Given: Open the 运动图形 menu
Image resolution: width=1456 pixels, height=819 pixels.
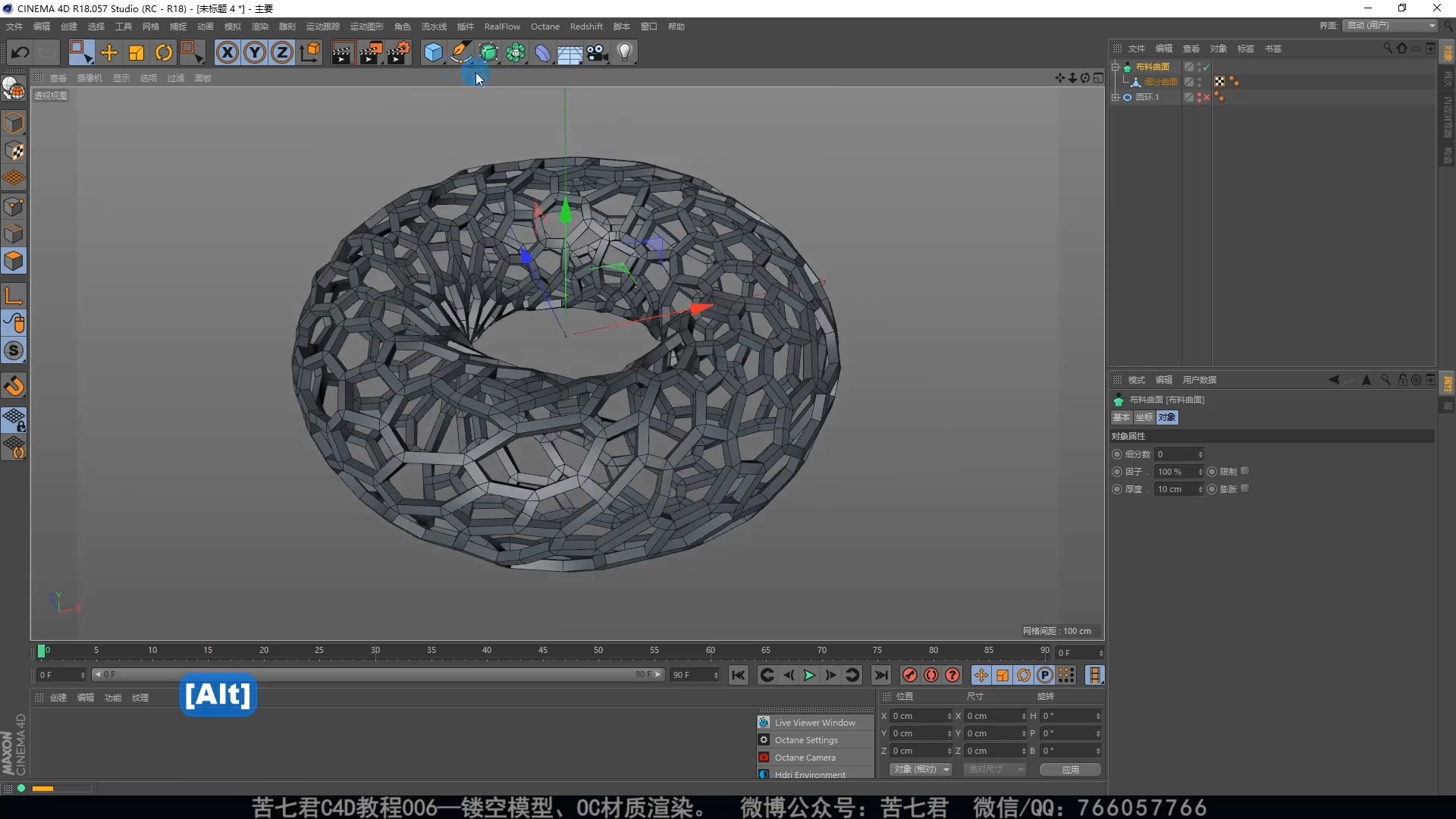Looking at the screenshot, I should coord(367,27).
